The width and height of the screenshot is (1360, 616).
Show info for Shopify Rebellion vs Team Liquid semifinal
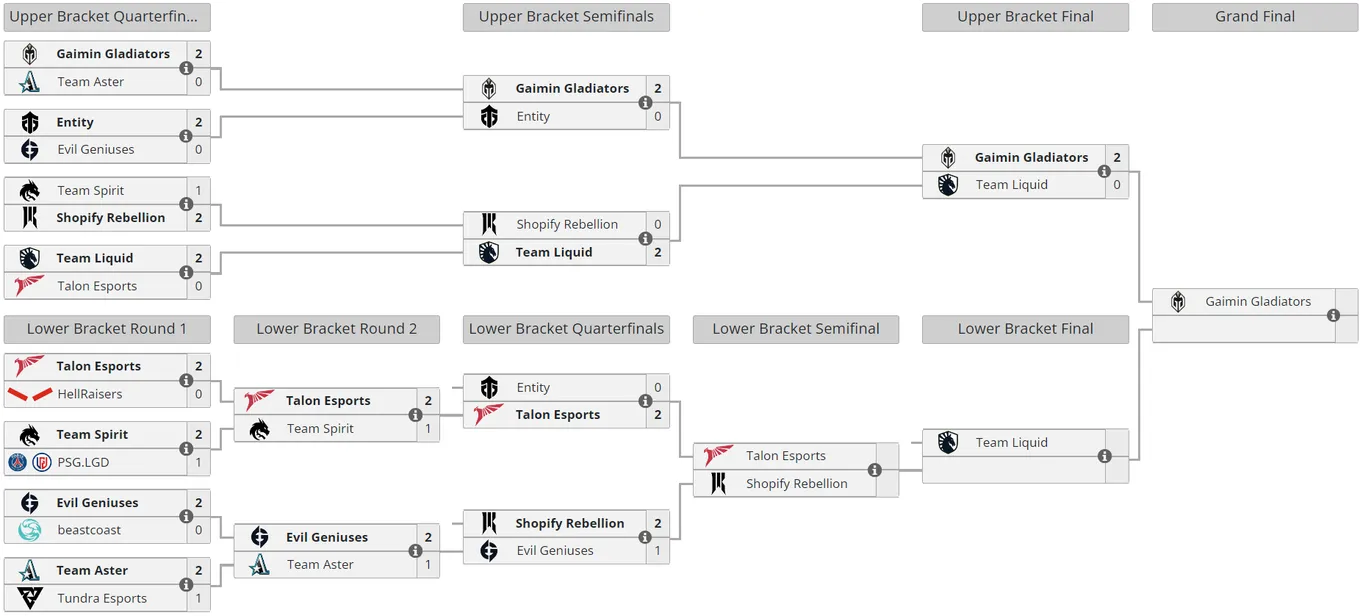(645, 239)
